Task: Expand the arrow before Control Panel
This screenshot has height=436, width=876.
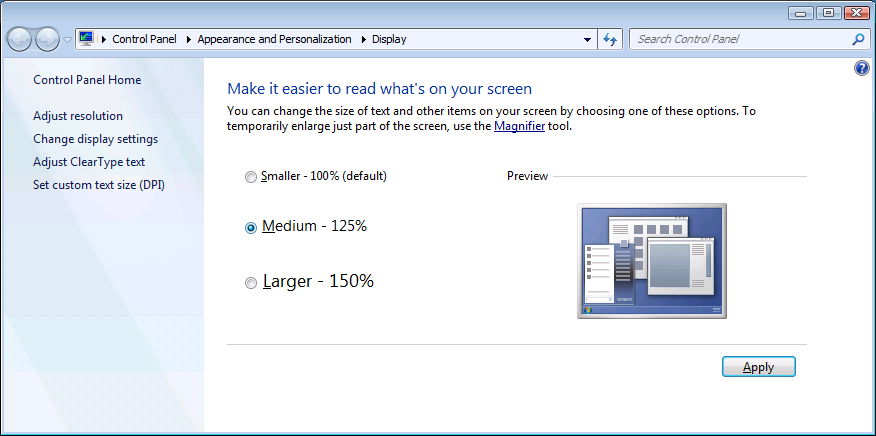Action: pos(103,39)
